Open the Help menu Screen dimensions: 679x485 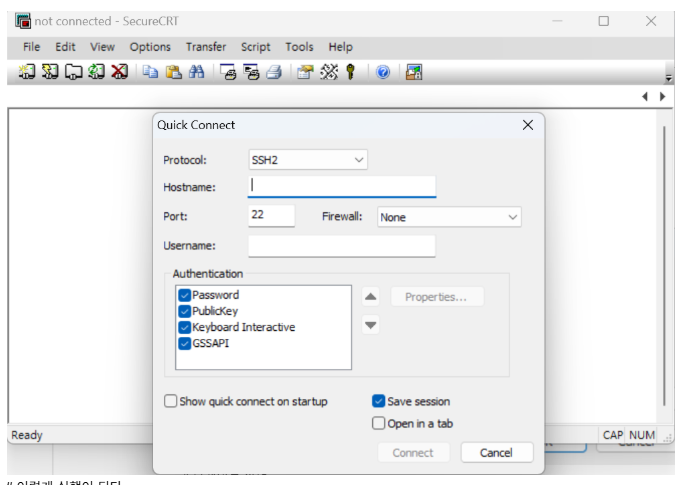340,47
